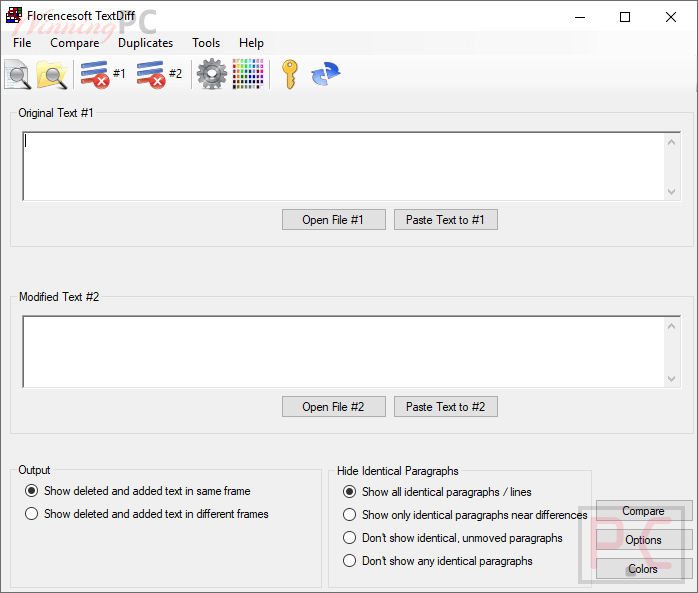The height and width of the screenshot is (593, 698).
Task: Click the Options button
Action: tap(644, 540)
